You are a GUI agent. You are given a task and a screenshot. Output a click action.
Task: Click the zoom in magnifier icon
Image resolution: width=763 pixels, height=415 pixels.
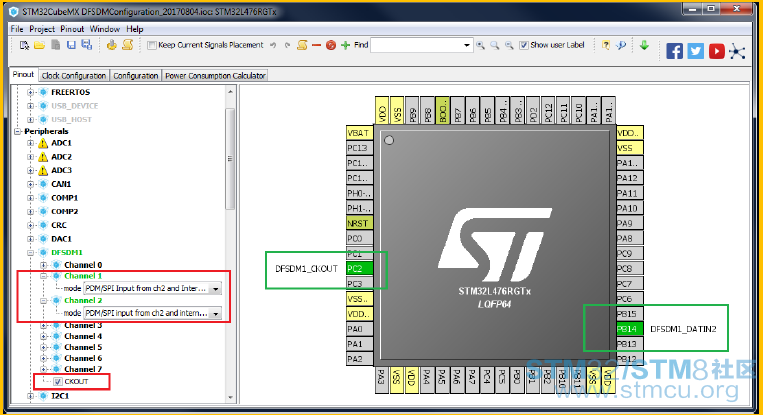(480, 45)
